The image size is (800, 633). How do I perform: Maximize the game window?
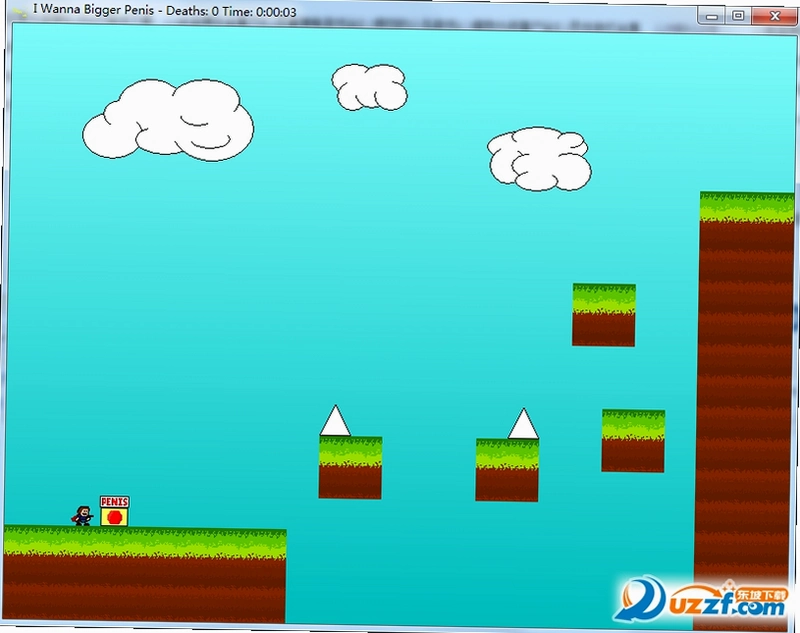(x=738, y=16)
